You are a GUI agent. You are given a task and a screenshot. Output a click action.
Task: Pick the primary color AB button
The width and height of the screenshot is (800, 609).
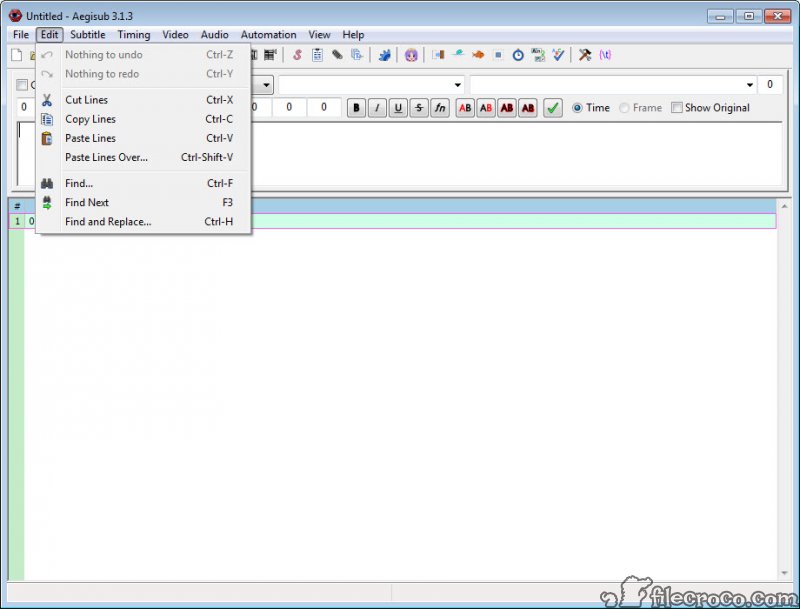tap(465, 108)
